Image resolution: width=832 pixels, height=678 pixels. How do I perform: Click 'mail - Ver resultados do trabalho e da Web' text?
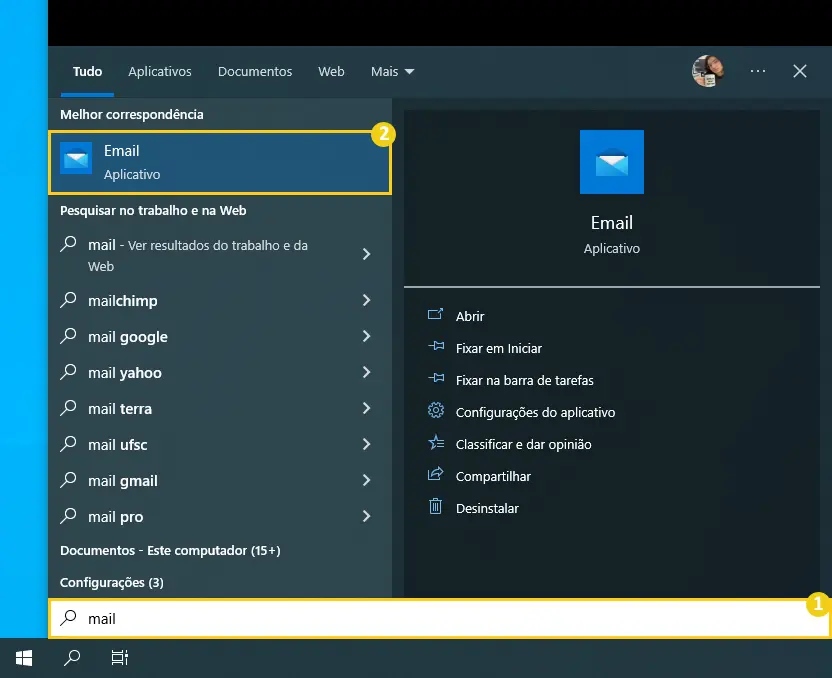click(198, 255)
